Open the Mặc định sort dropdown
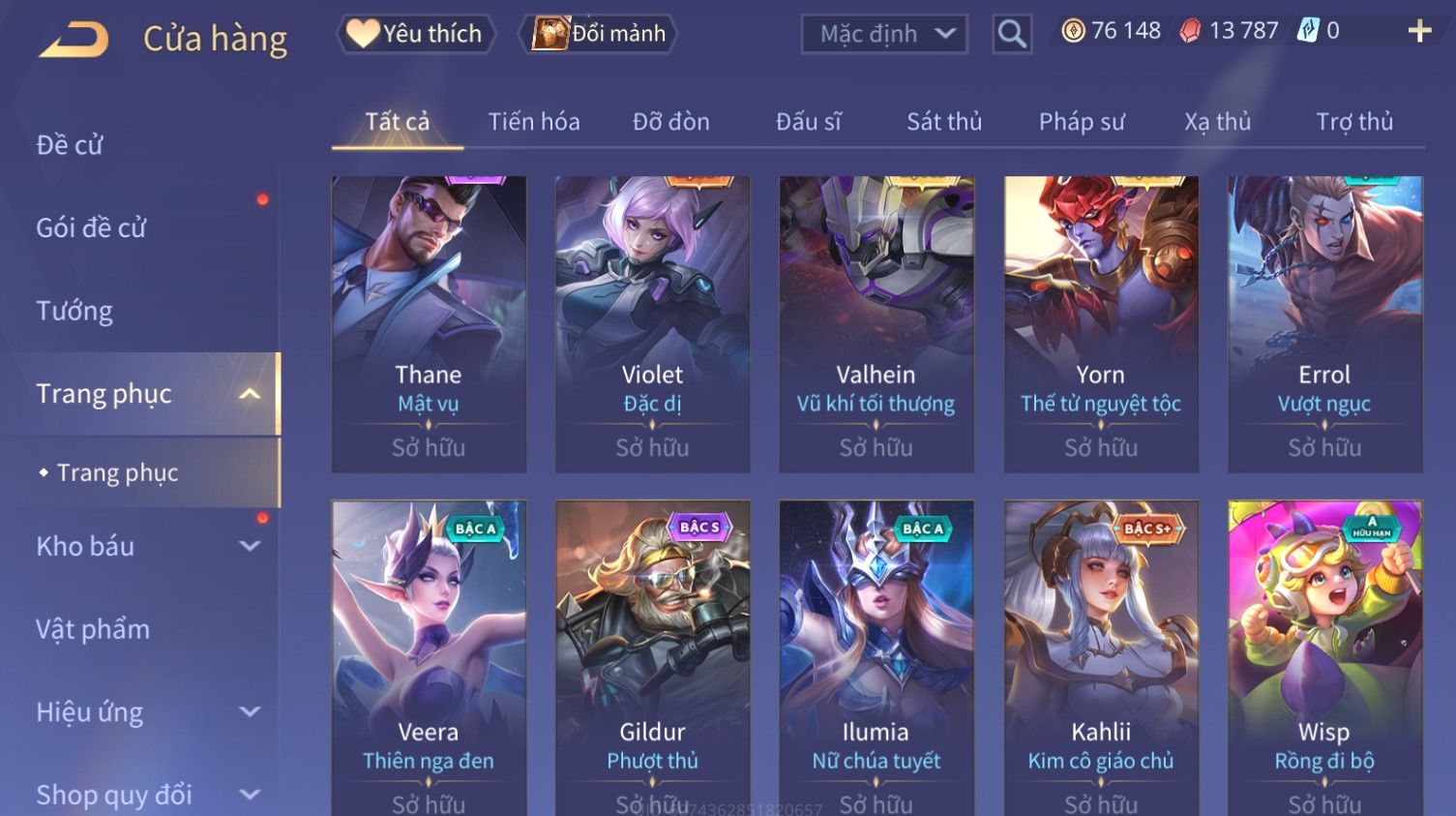Viewport: 1456px width, 816px height. (x=884, y=35)
